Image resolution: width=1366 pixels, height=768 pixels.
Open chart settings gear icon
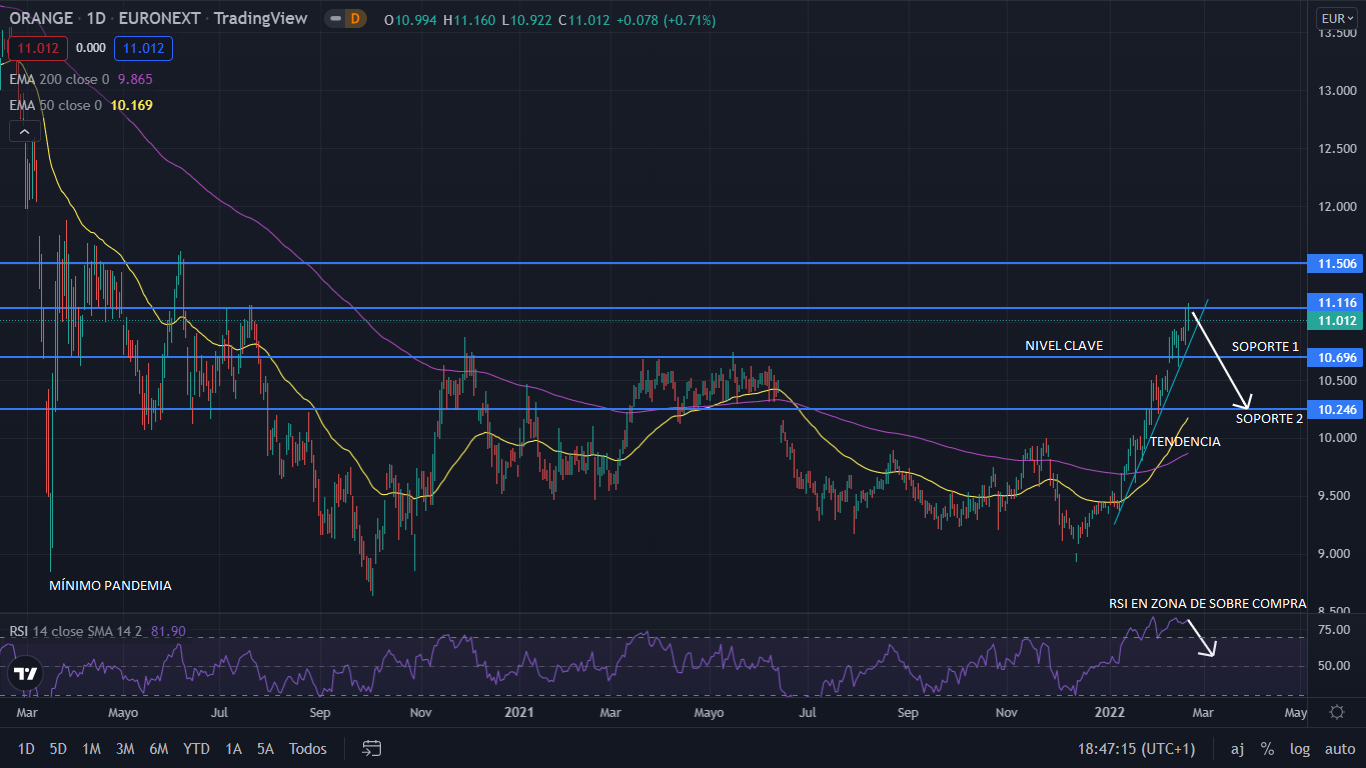pyautogui.click(x=1337, y=712)
